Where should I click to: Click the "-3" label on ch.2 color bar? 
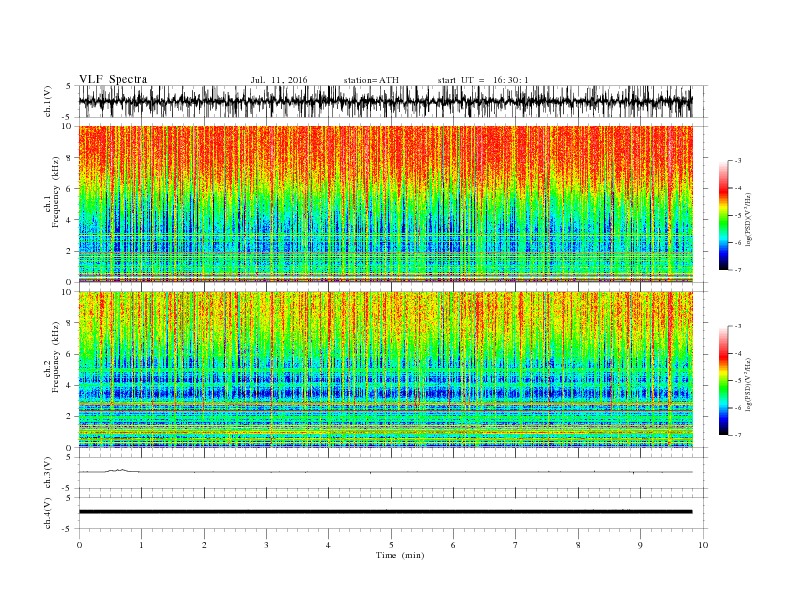tap(738, 326)
